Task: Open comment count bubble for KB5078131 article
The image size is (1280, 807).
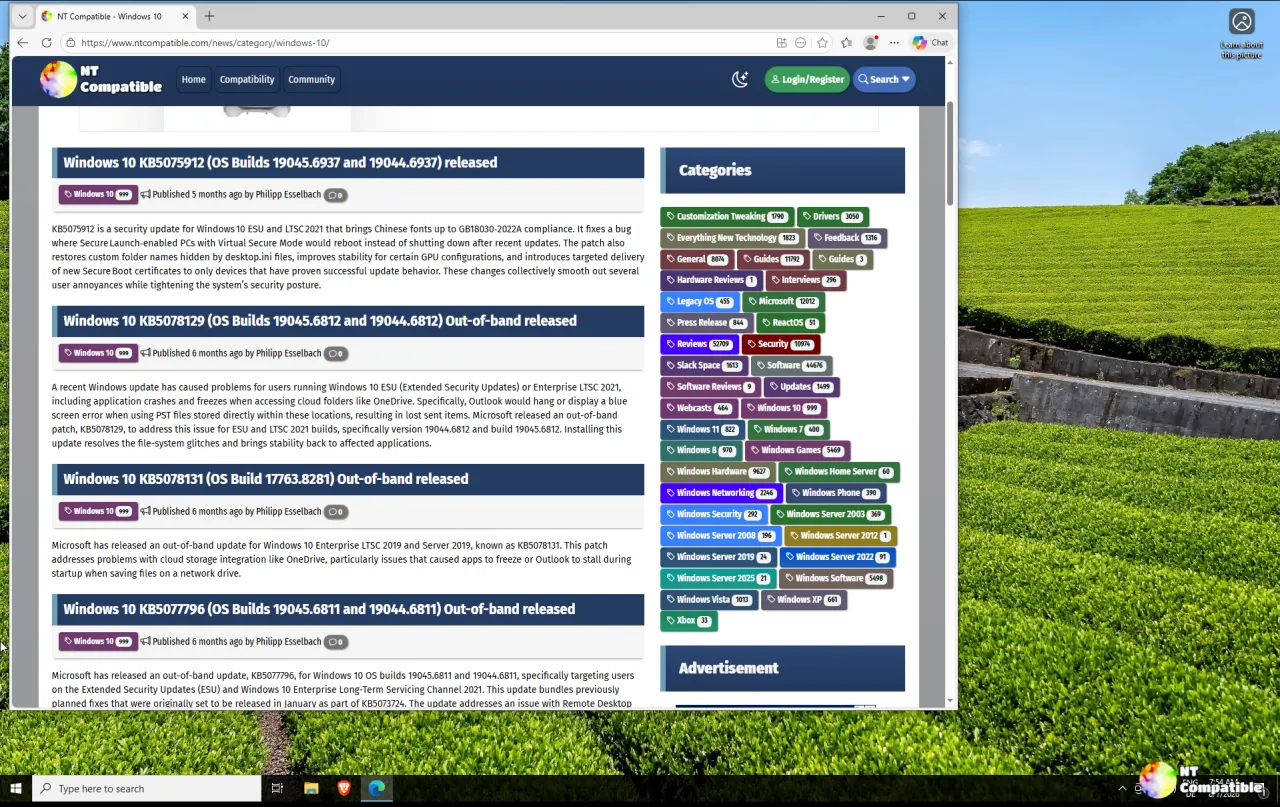Action: pyautogui.click(x=336, y=512)
